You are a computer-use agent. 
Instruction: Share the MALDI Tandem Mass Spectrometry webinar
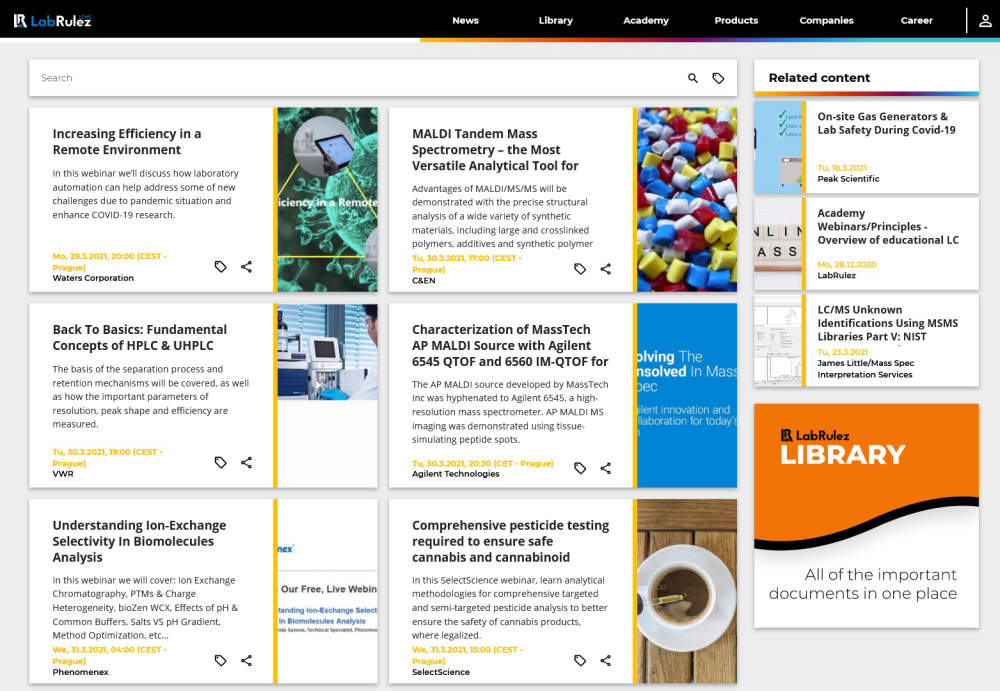(x=605, y=269)
